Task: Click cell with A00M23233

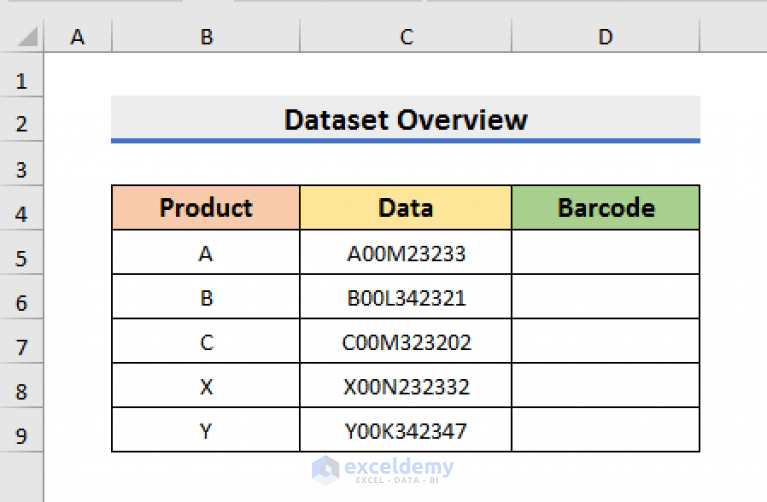Action: 406,252
